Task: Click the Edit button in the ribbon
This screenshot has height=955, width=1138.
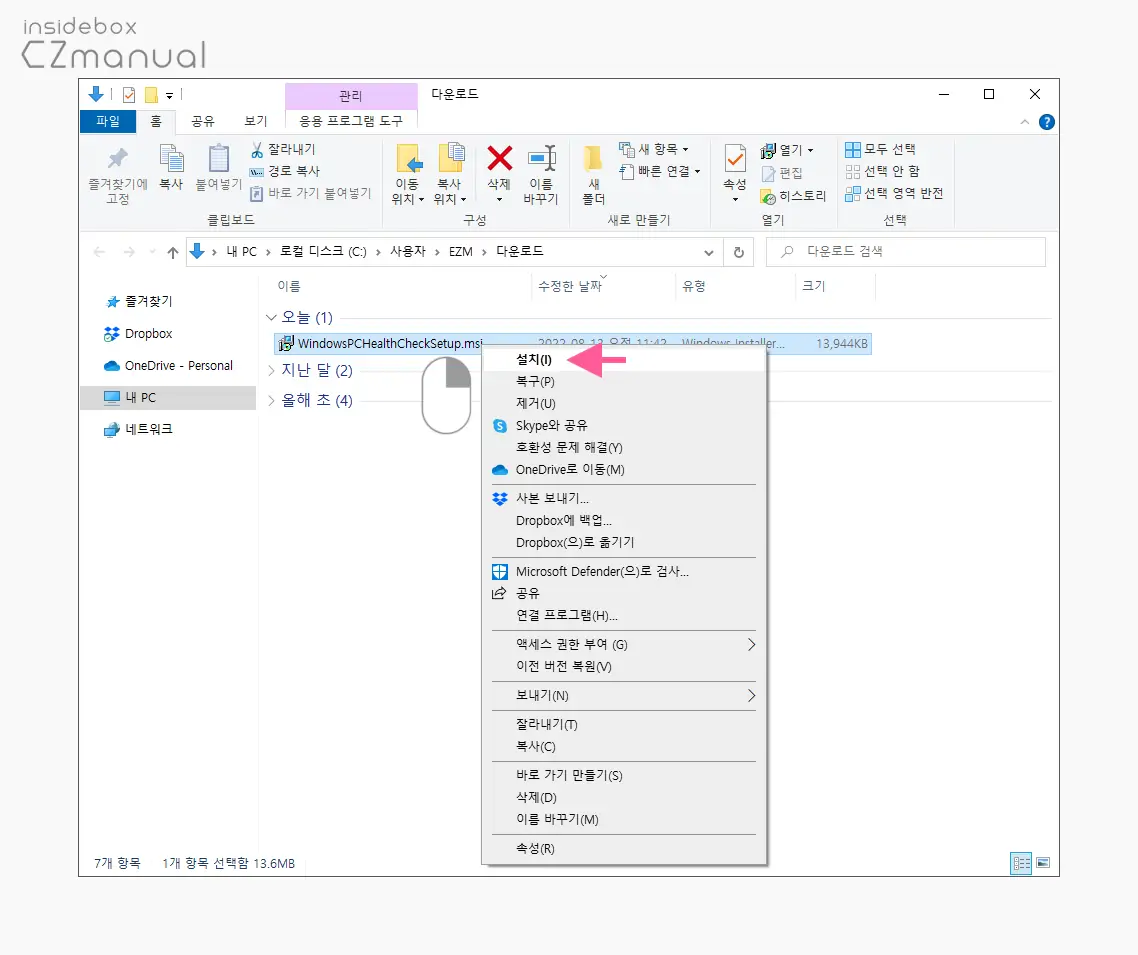Action: click(782, 173)
